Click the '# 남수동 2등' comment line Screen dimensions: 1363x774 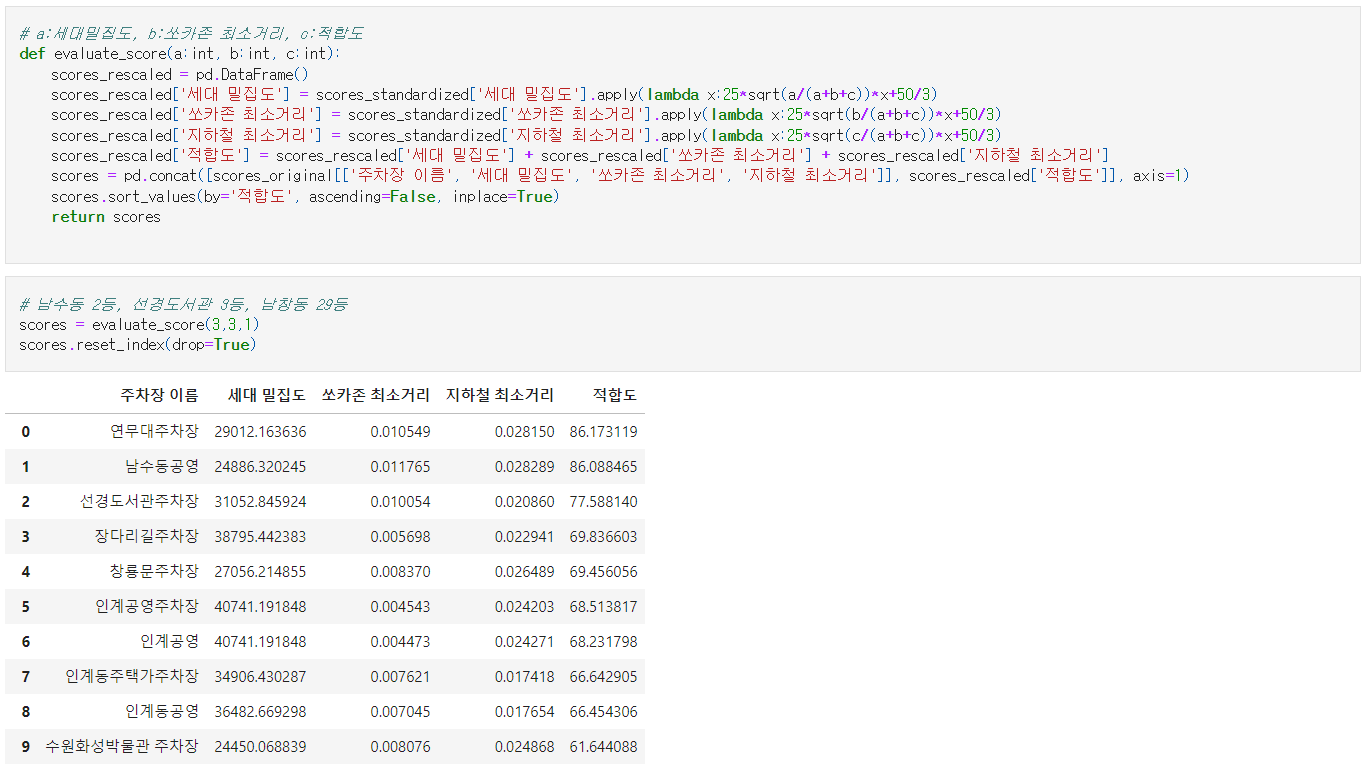pos(183,304)
